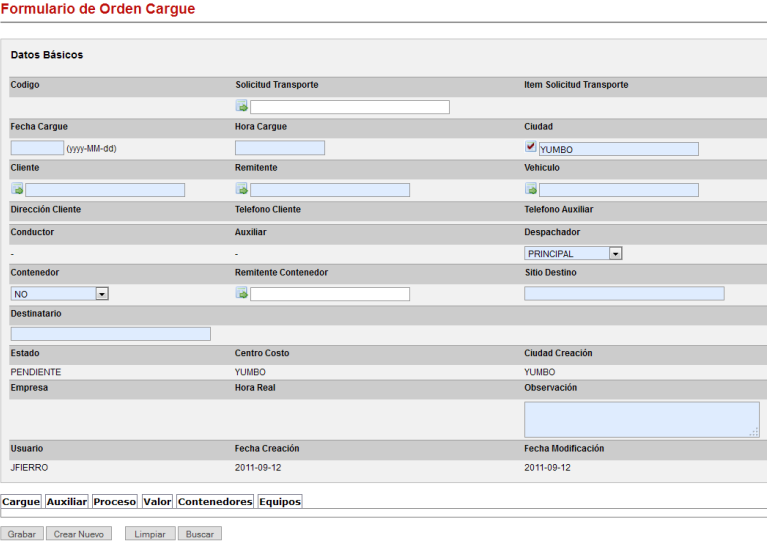The image size is (767, 541).
Task: Switch to the Equipos tab
Action: coord(280,502)
